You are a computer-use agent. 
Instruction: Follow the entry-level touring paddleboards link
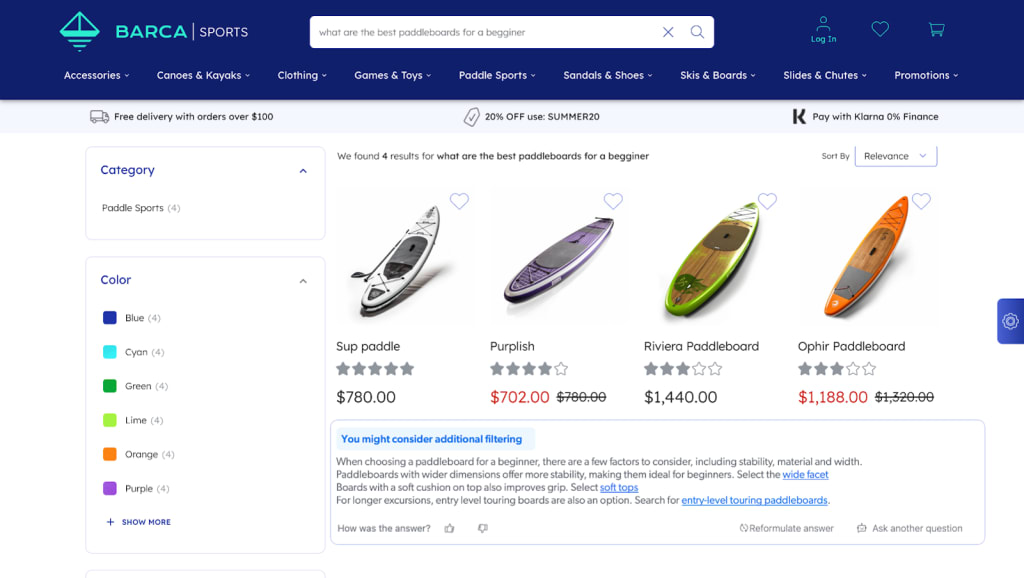[x=755, y=500]
